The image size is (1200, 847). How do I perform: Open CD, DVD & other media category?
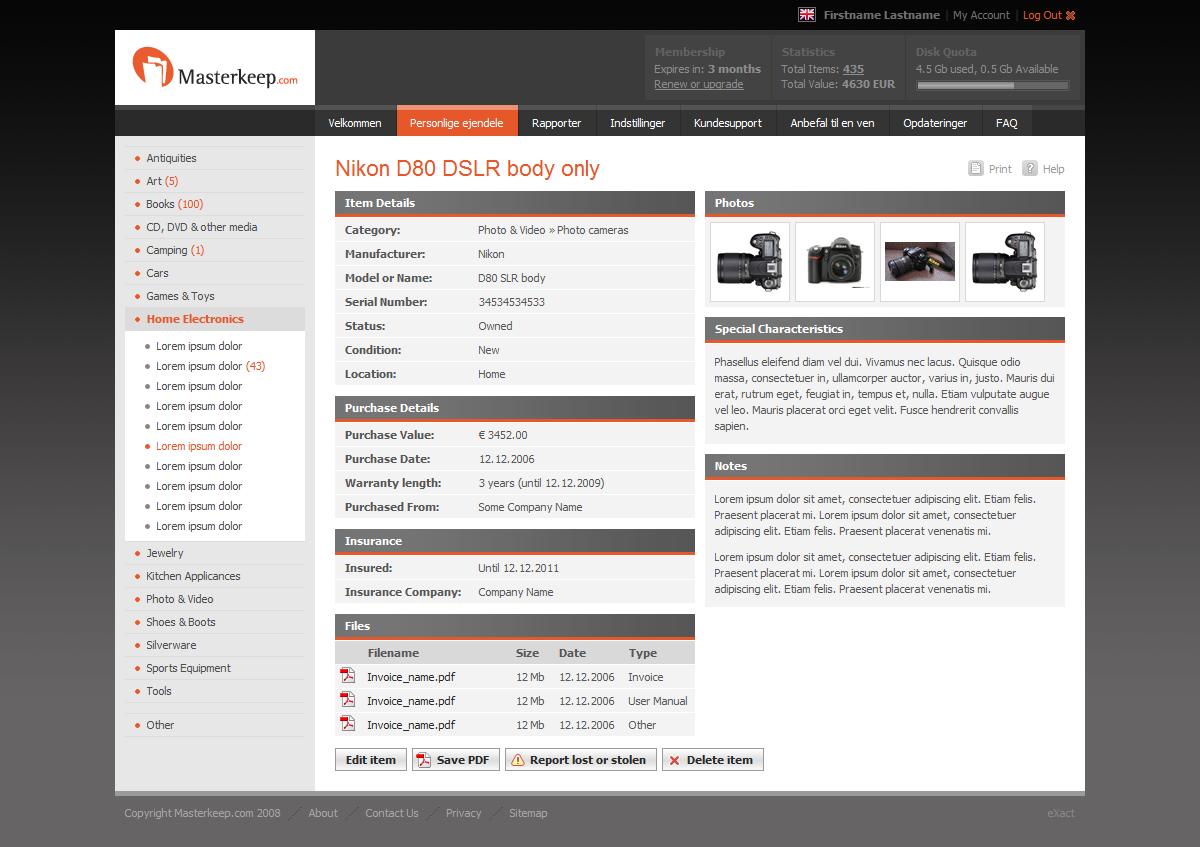[x=202, y=227]
